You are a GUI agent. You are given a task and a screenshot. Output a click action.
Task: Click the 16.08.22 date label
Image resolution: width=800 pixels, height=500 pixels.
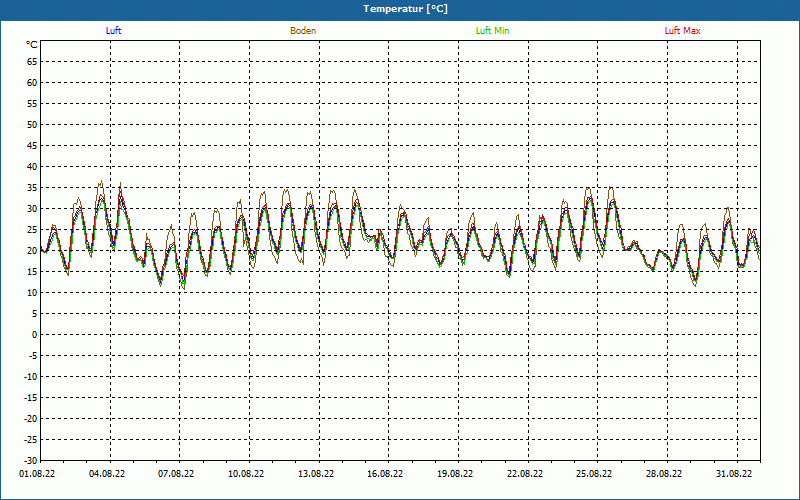pyautogui.click(x=385, y=474)
